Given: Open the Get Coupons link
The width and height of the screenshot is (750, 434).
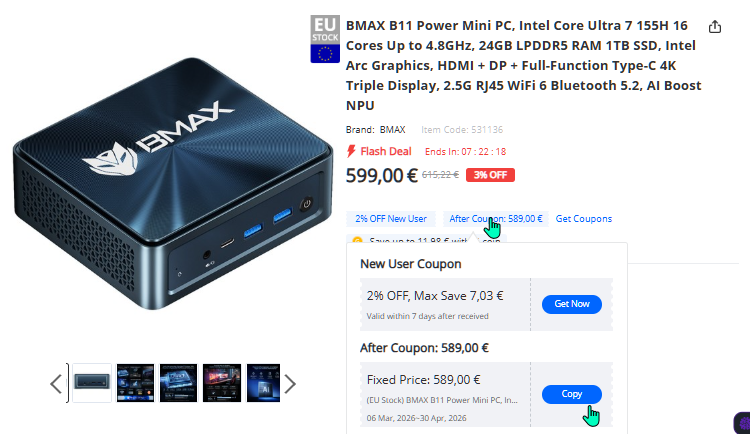Looking at the screenshot, I should [584, 219].
